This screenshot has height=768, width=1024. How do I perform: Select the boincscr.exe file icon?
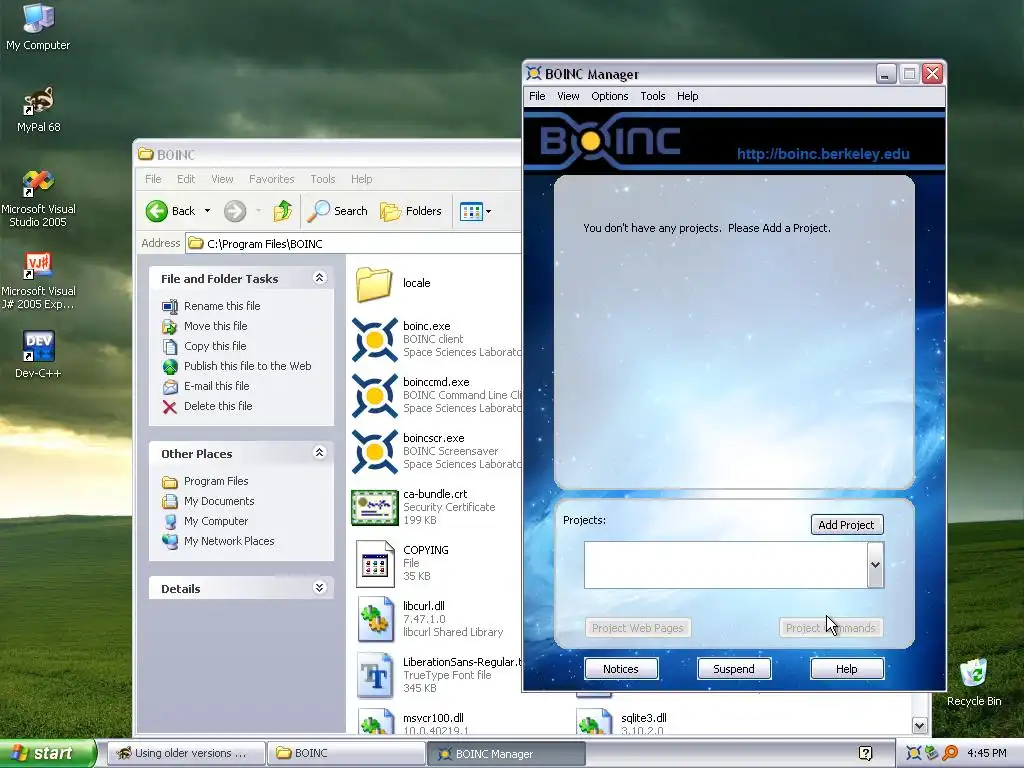point(374,452)
